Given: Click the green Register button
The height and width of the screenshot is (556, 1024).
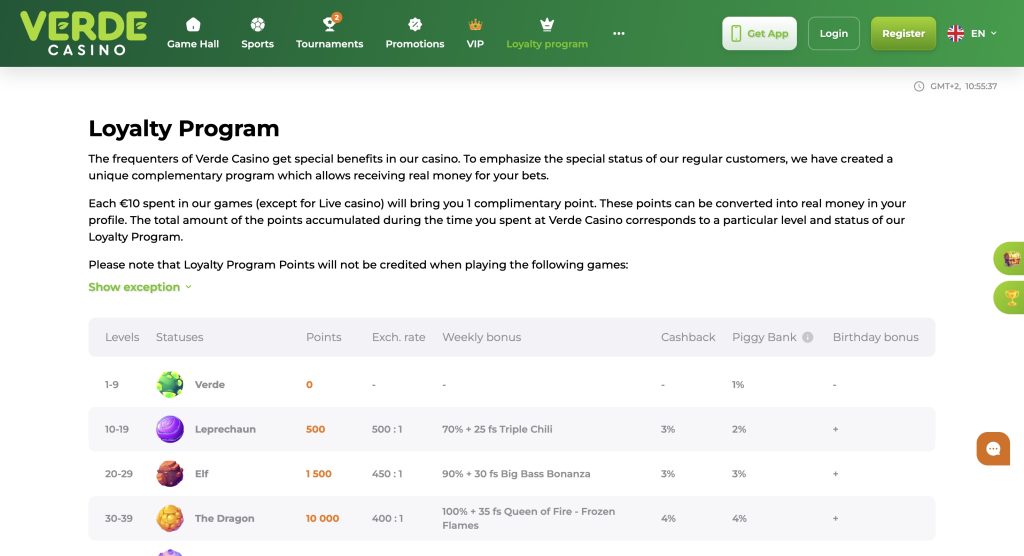Looking at the screenshot, I should click(x=903, y=33).
